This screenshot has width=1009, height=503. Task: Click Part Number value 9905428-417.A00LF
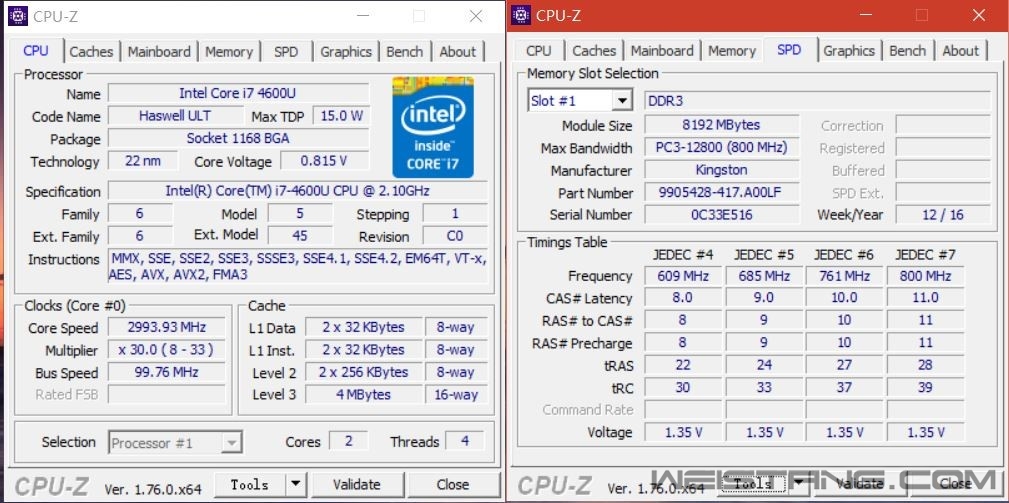721,192
